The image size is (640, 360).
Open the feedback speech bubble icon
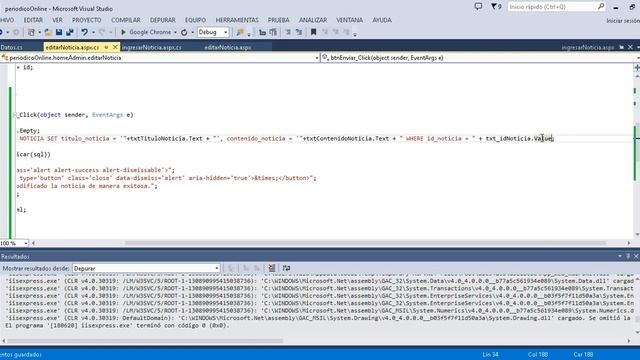(478, 6)
